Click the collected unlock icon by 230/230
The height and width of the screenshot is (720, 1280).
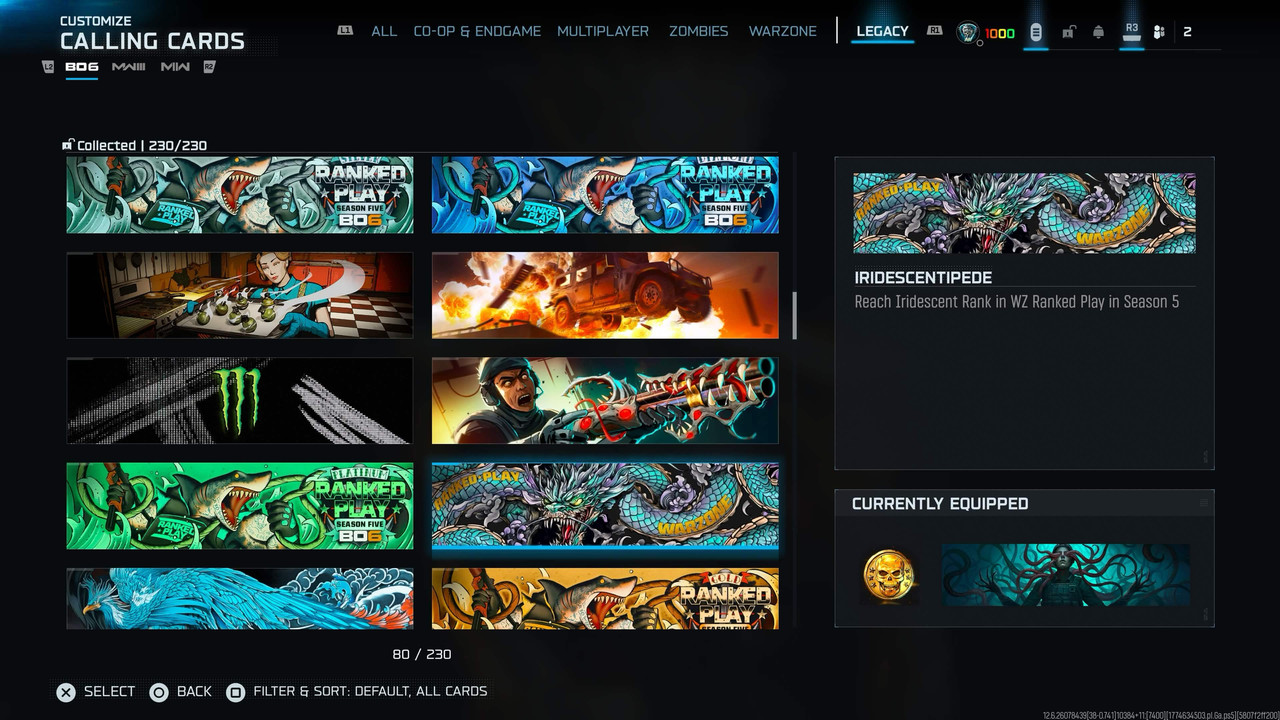pyautogui.click(x=67, y=145)
